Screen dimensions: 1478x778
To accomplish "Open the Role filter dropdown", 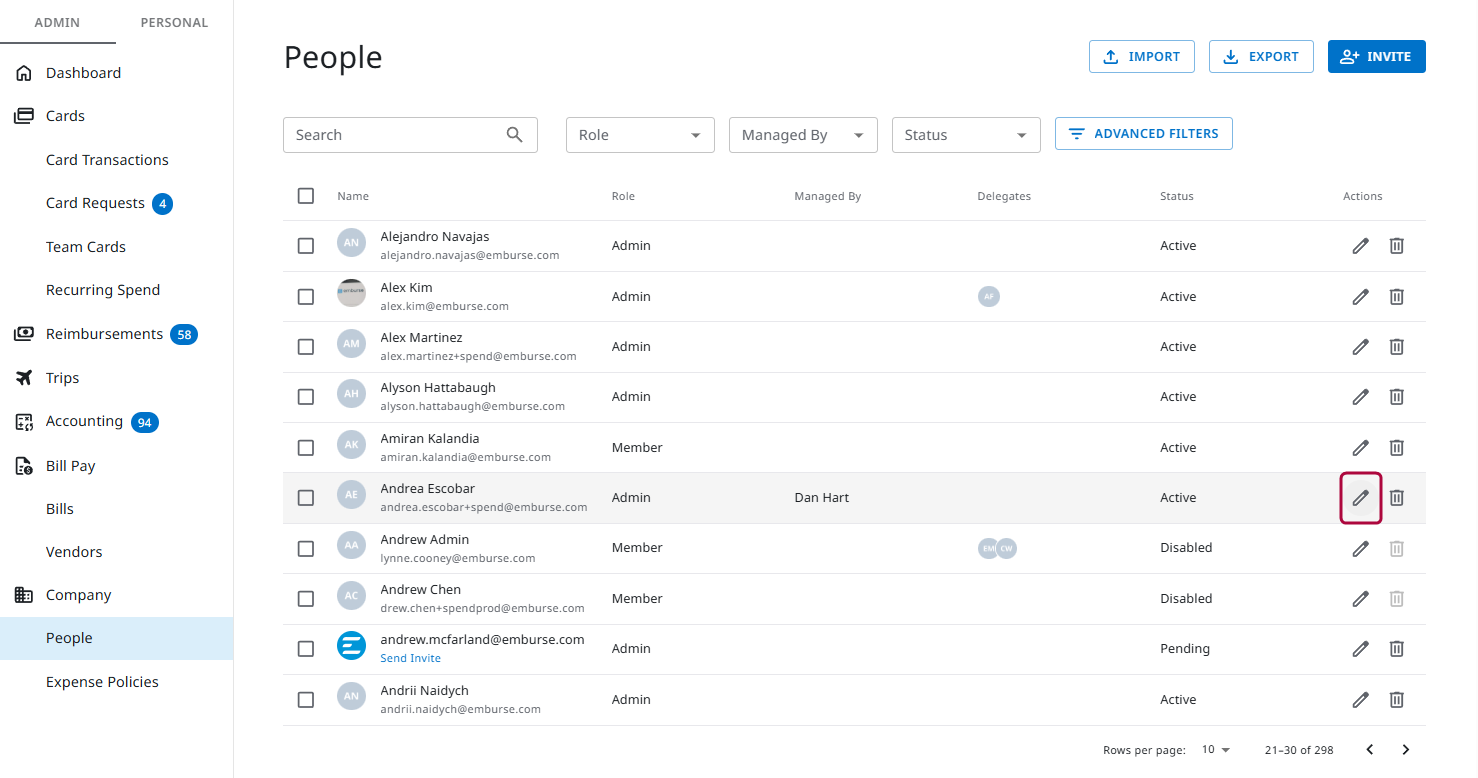I will click(640, 134).
